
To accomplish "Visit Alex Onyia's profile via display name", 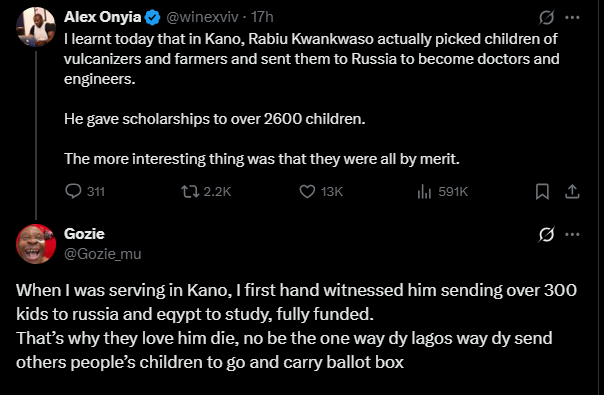I will (x=102, y=17).
